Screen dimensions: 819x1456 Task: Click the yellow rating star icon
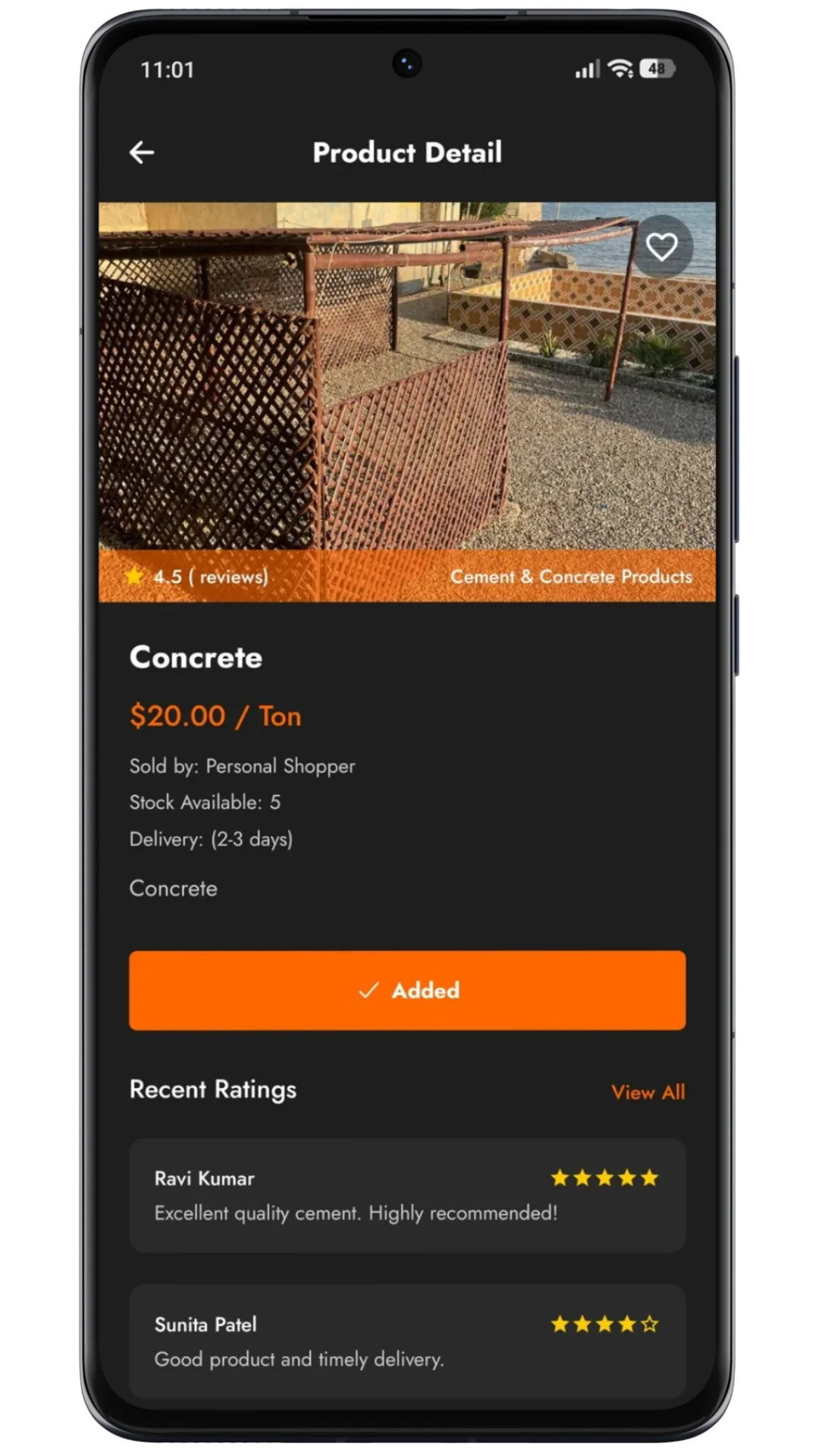coord(134,576)
